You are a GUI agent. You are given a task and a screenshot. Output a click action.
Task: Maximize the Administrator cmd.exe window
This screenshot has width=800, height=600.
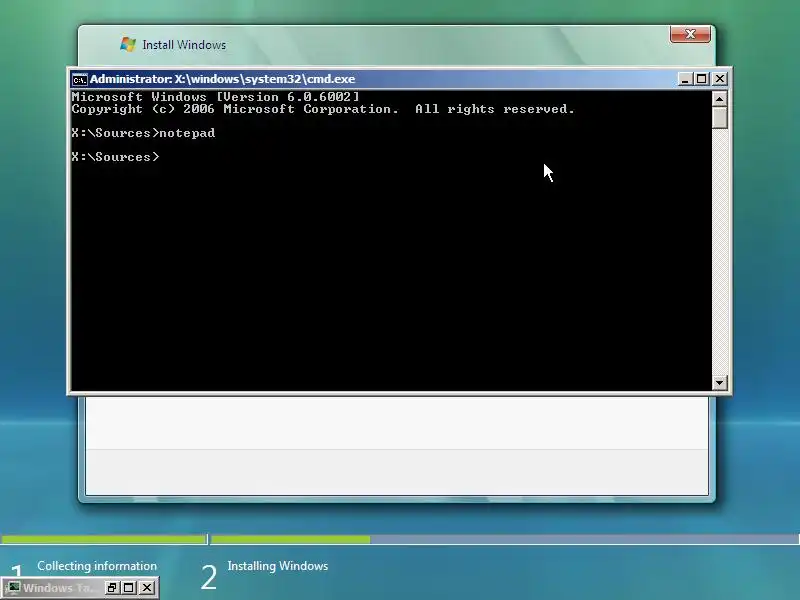coord(702,79)
